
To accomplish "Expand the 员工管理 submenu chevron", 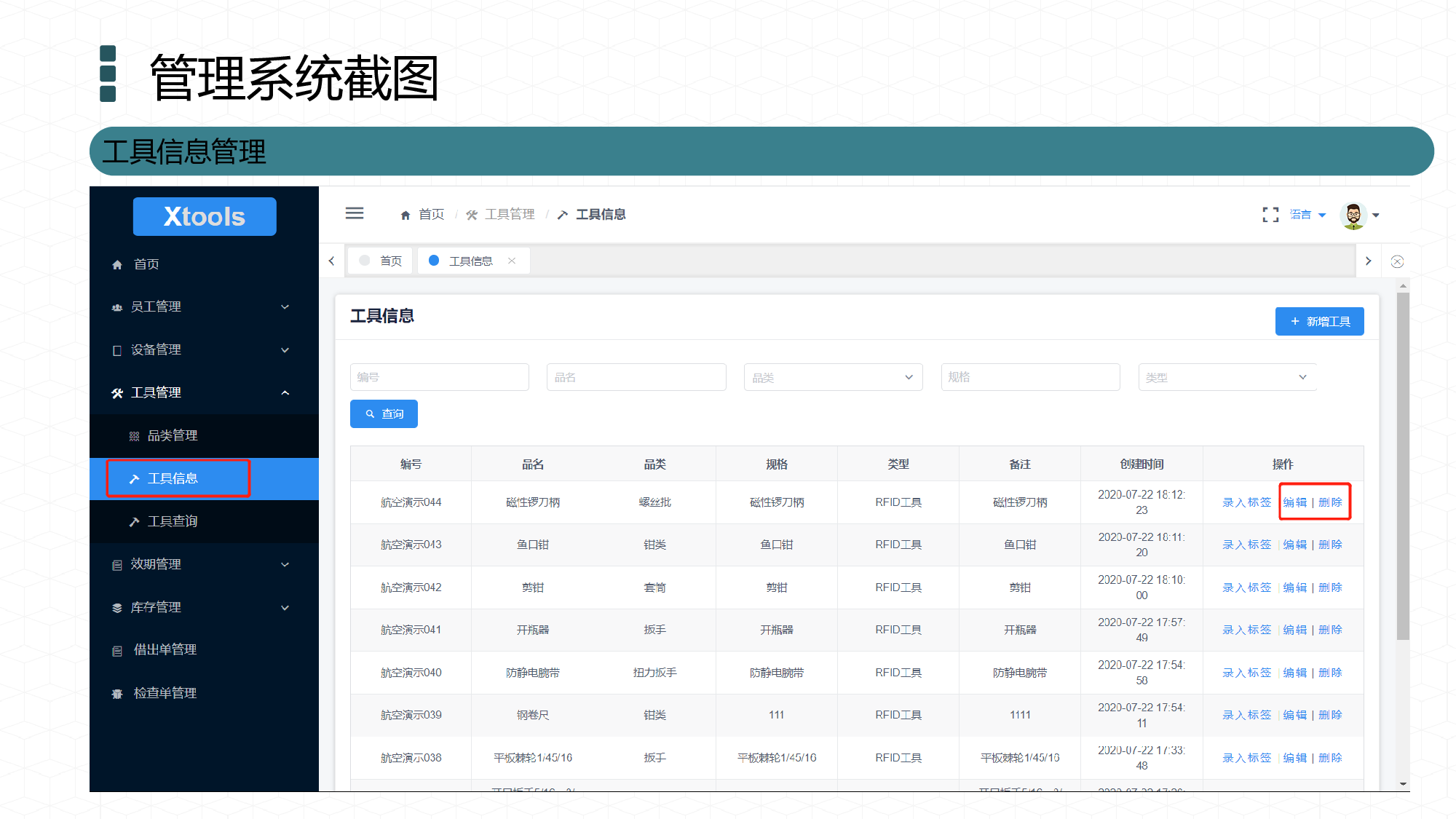I will [285, 307].
